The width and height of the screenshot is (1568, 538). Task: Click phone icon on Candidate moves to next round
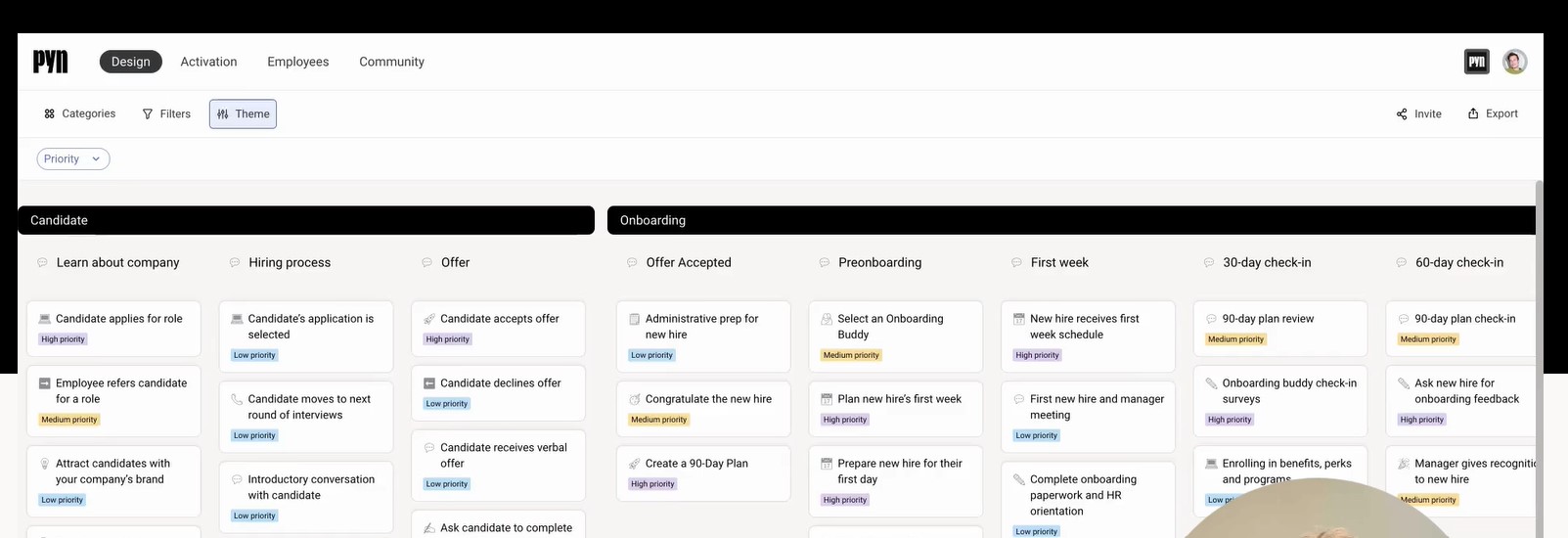237,399
